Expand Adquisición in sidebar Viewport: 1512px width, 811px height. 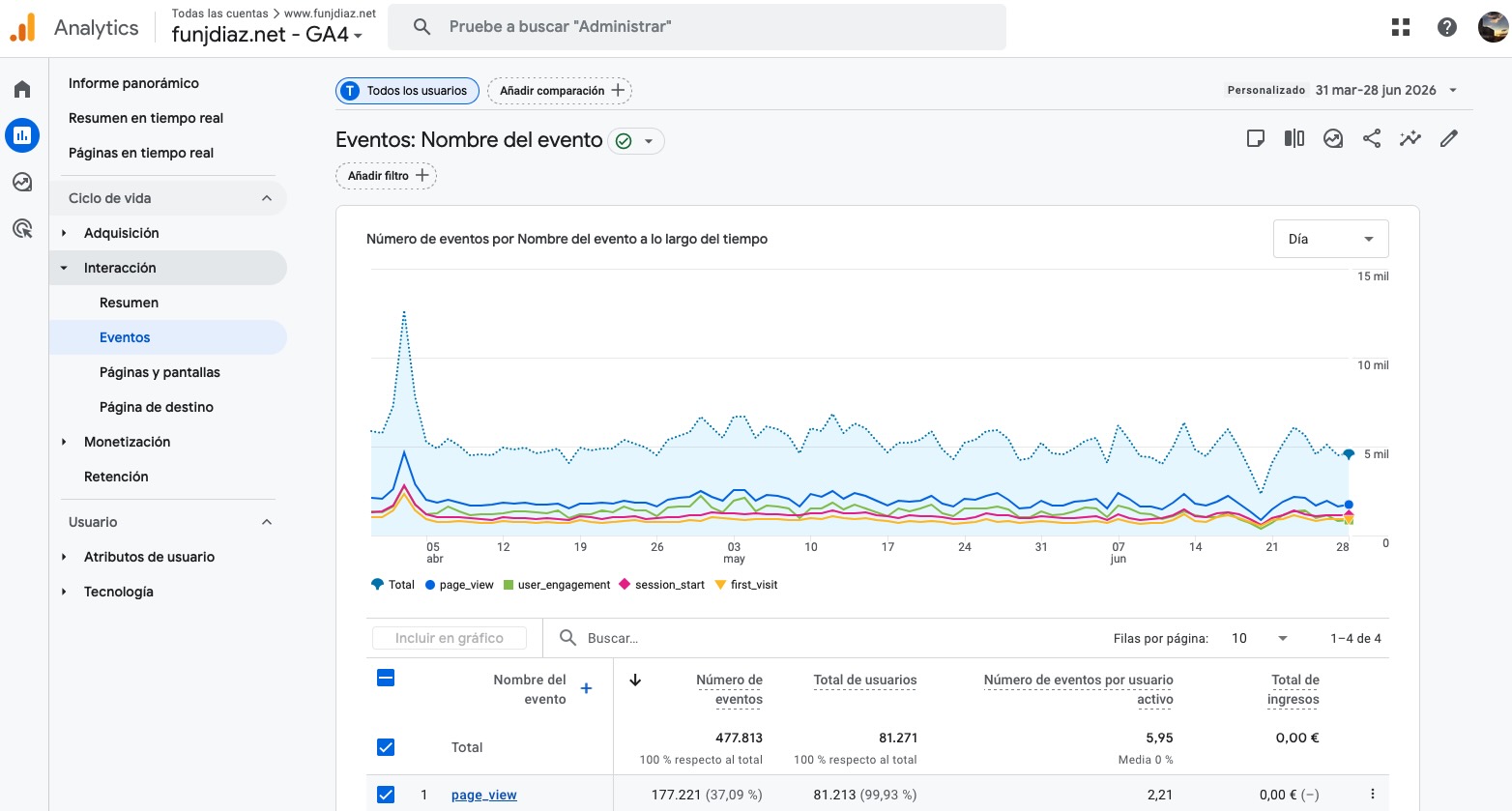pos(64,233)
